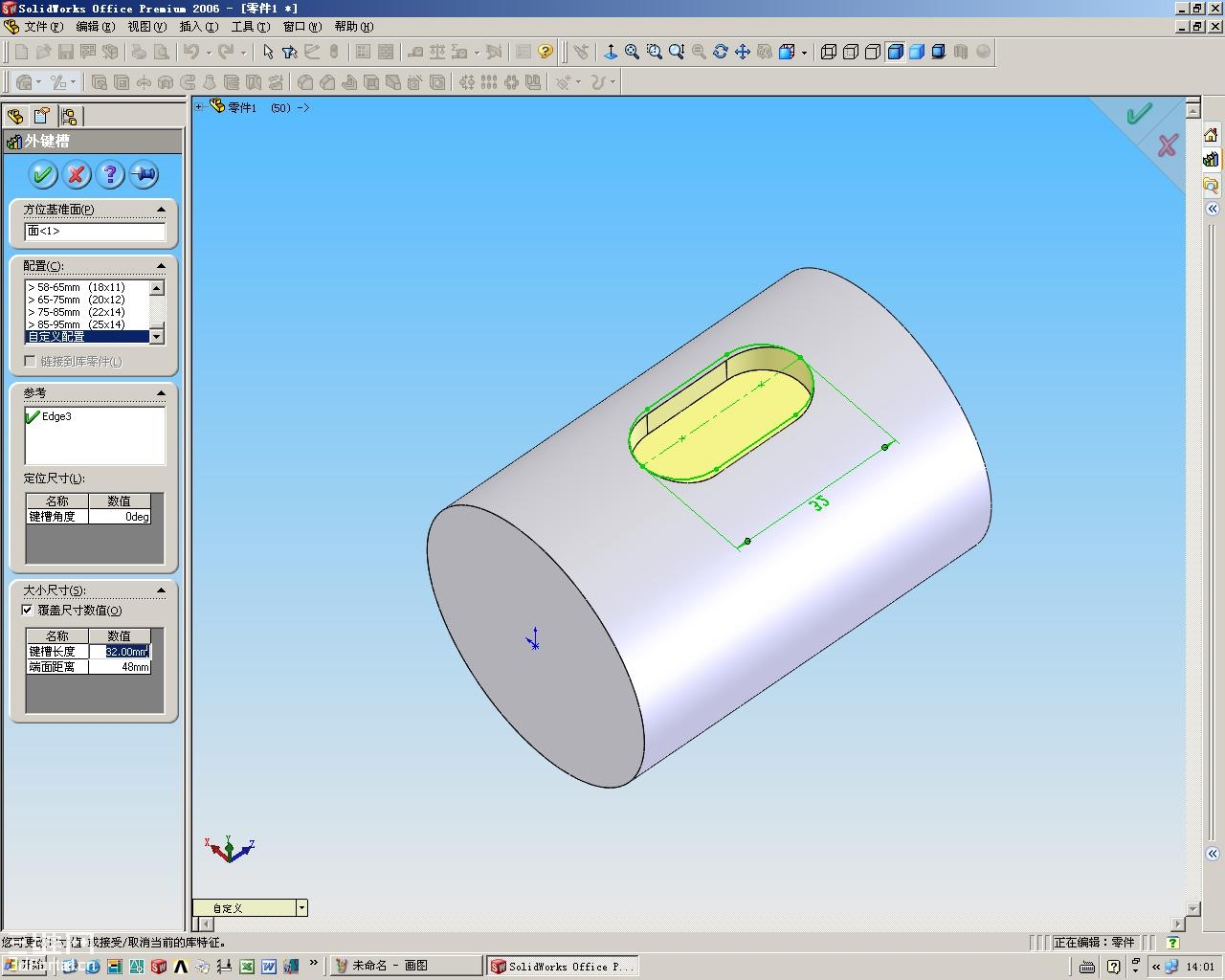Open the Standard Views cube icon
Viewport: 1225px width, 980px height.
[787, 52]
